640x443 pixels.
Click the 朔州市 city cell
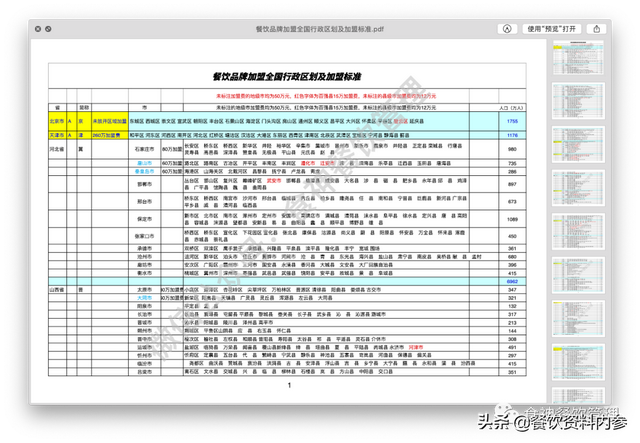point(144,331)
